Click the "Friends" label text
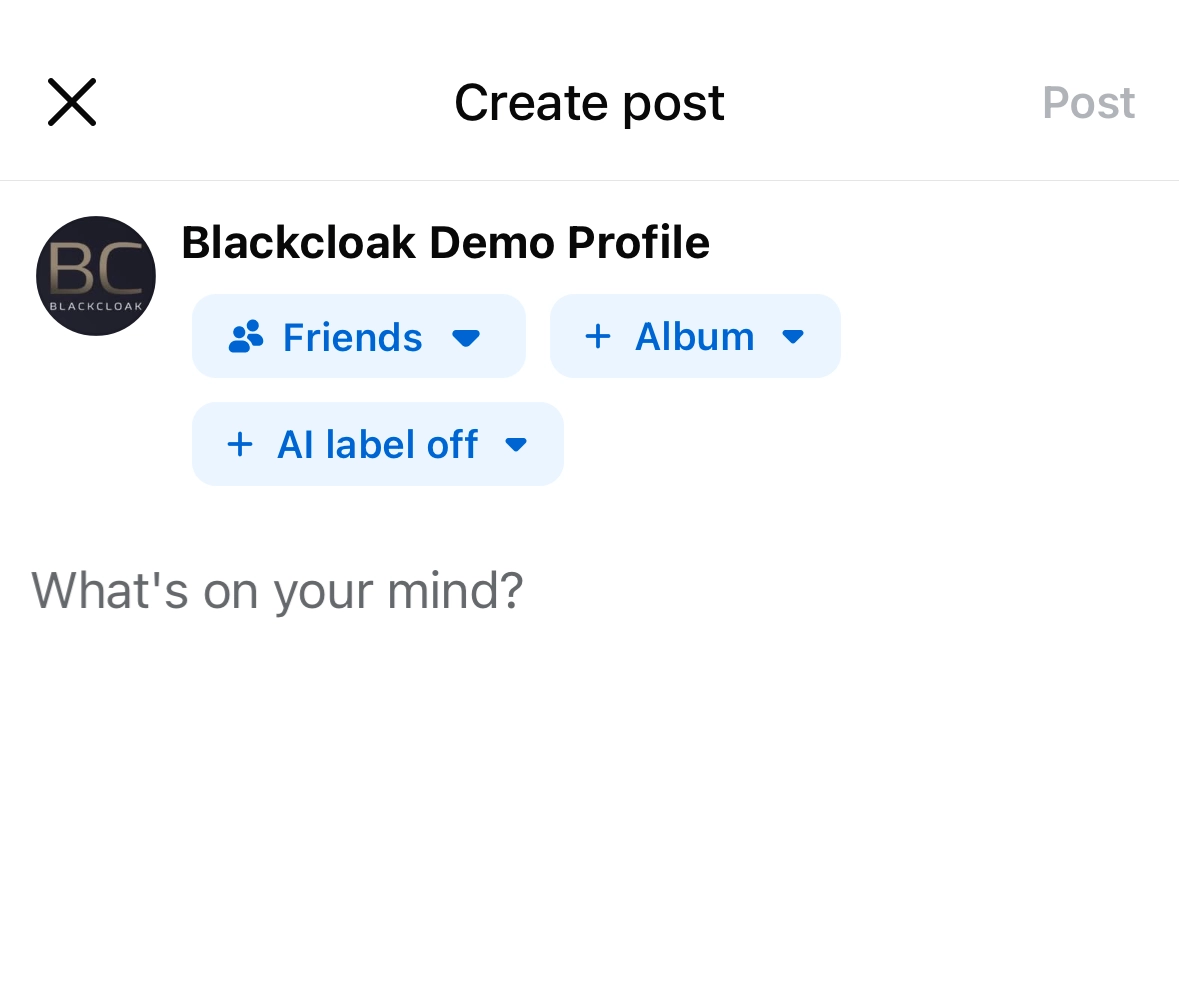Screen dimensions: 1179x982 coord(352,337)
